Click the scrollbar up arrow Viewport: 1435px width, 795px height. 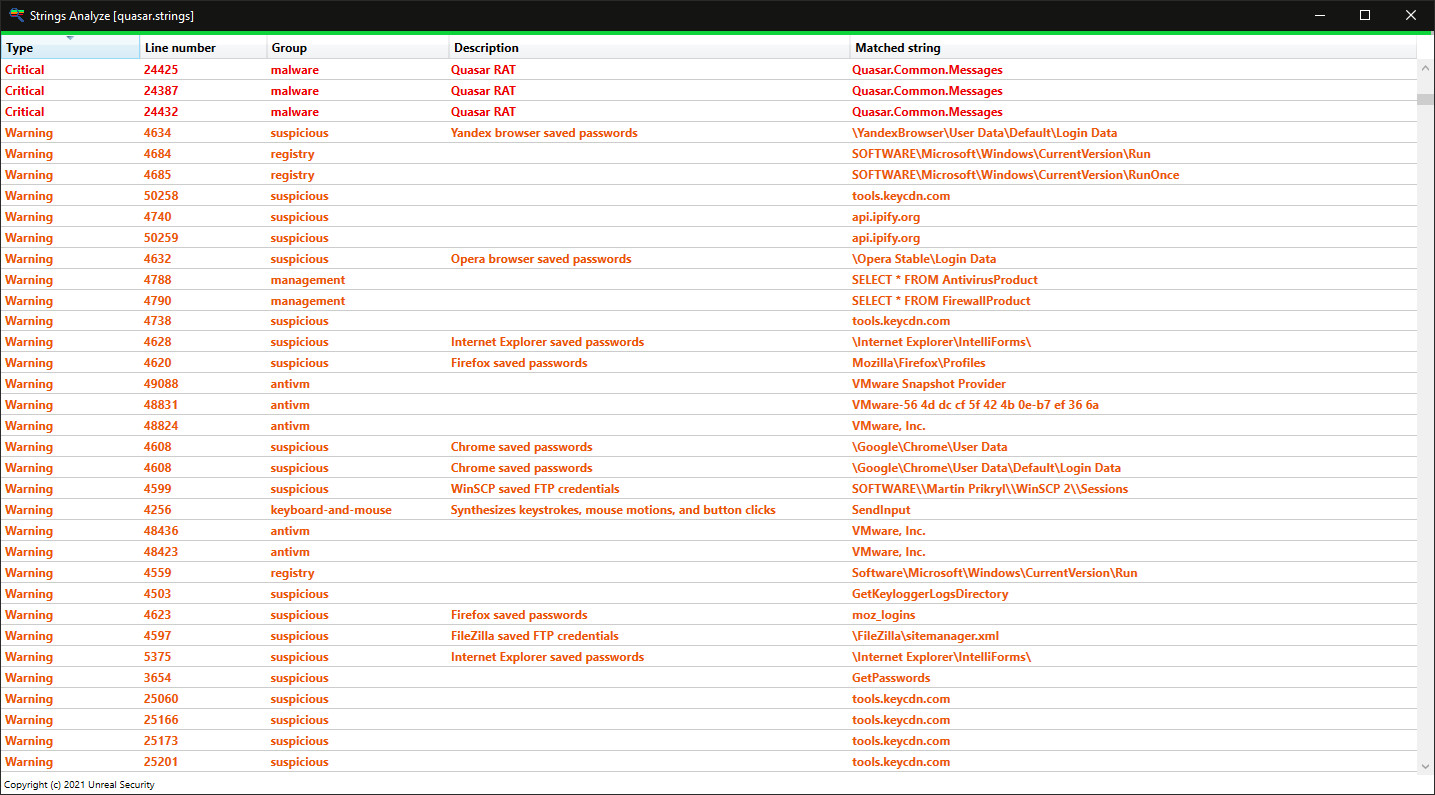coord(1425,67)
